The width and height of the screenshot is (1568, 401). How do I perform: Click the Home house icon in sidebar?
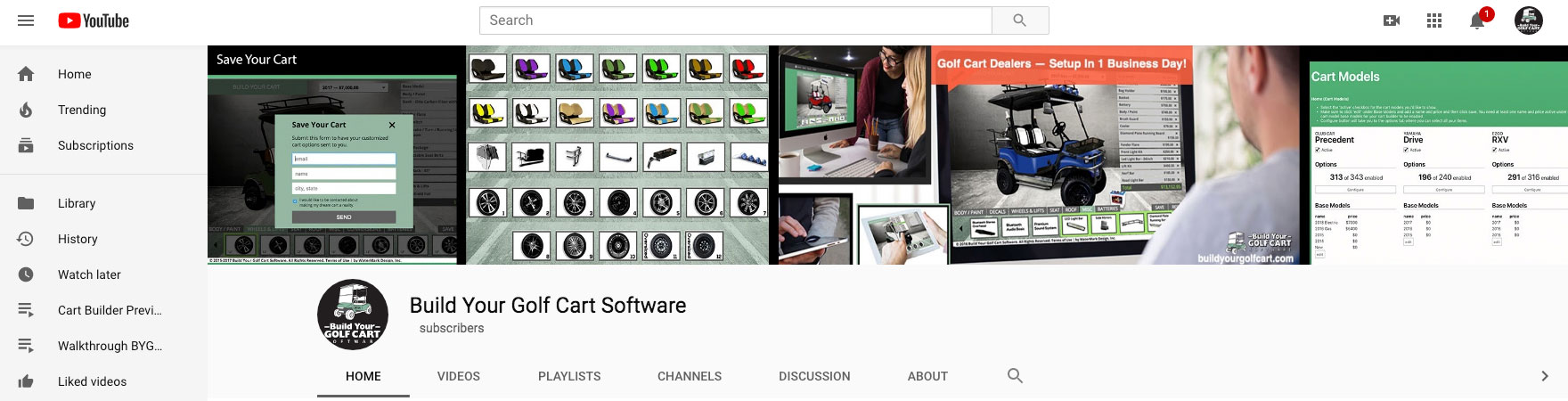tap(26, 74)
